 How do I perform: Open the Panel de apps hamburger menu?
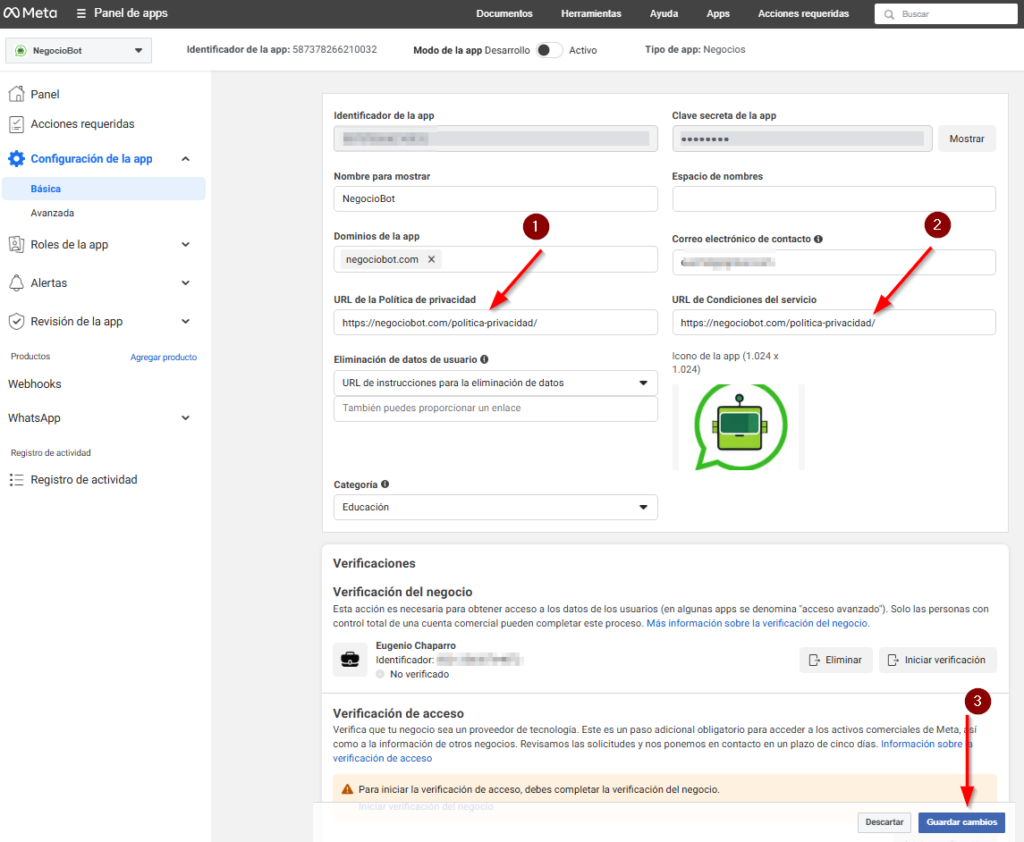tap(81, 14)
